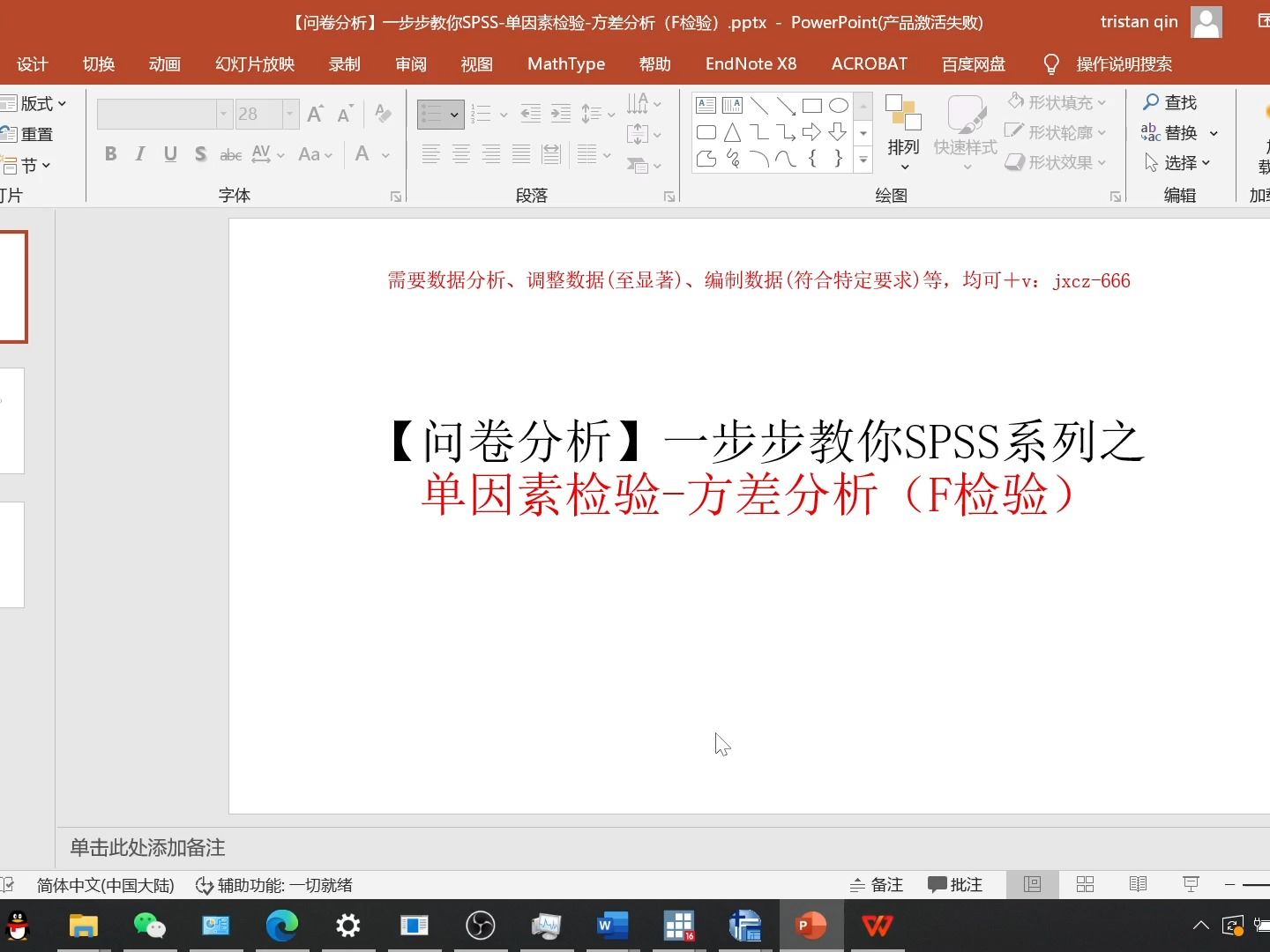Select the Right Brace shape
This screenshot has height=952, width=1270.
tap(839, 159)
